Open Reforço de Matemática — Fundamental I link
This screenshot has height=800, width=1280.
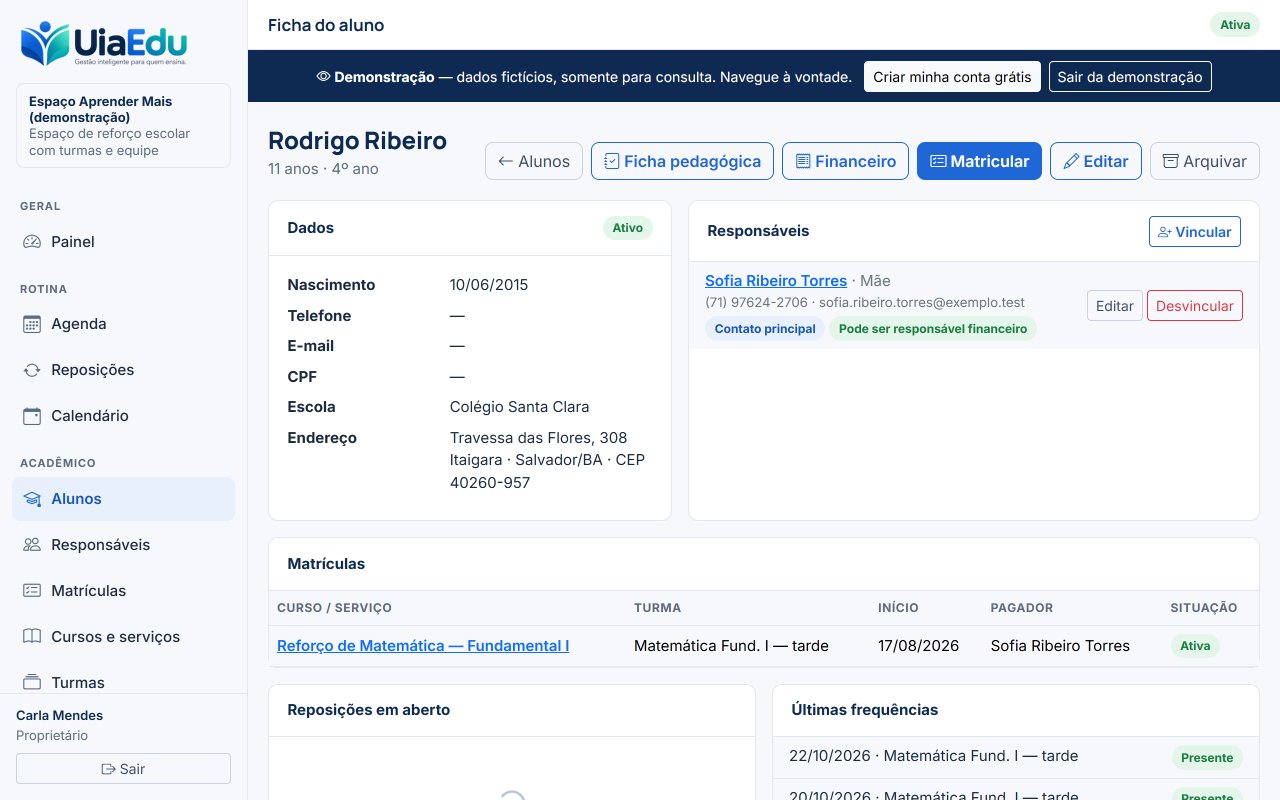coord(423,646)
